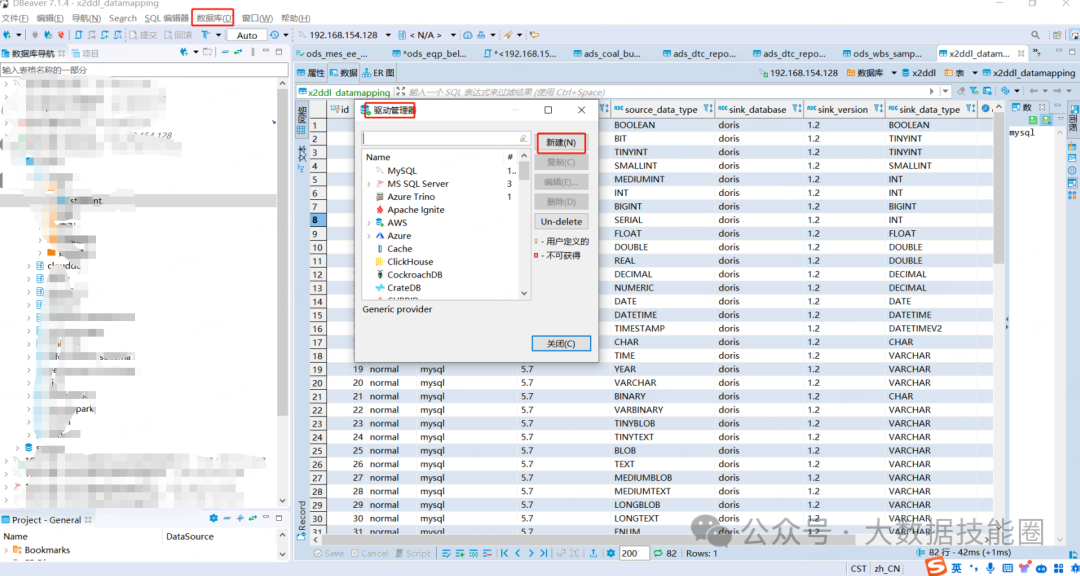Open dropdown arrow beside 数据库 breadcrumb
The height and width of the screenshot is (576, 1080).
click(893, 73)
